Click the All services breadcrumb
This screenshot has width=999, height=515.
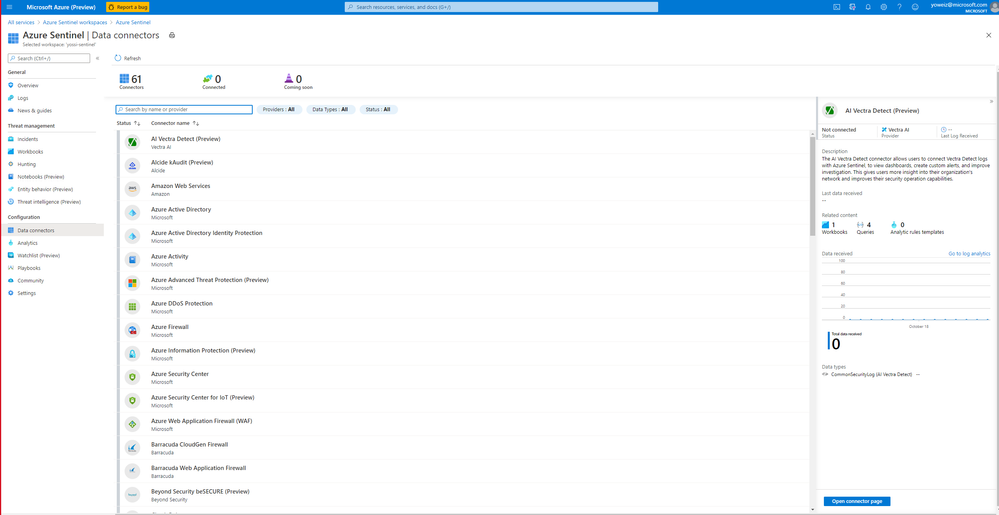(21, 22)
